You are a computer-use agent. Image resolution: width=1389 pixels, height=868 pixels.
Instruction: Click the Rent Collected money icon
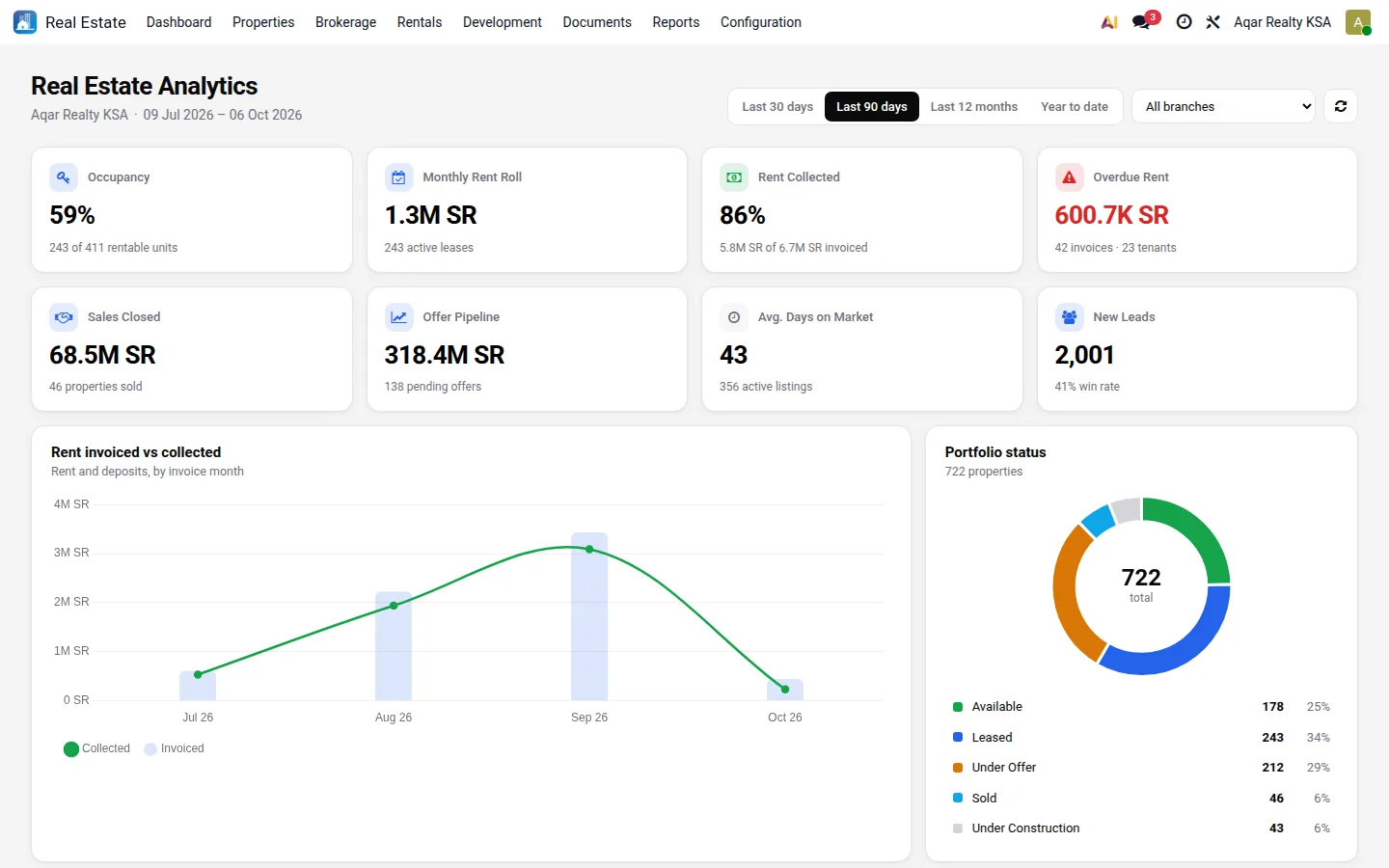[x=734, y=177]
